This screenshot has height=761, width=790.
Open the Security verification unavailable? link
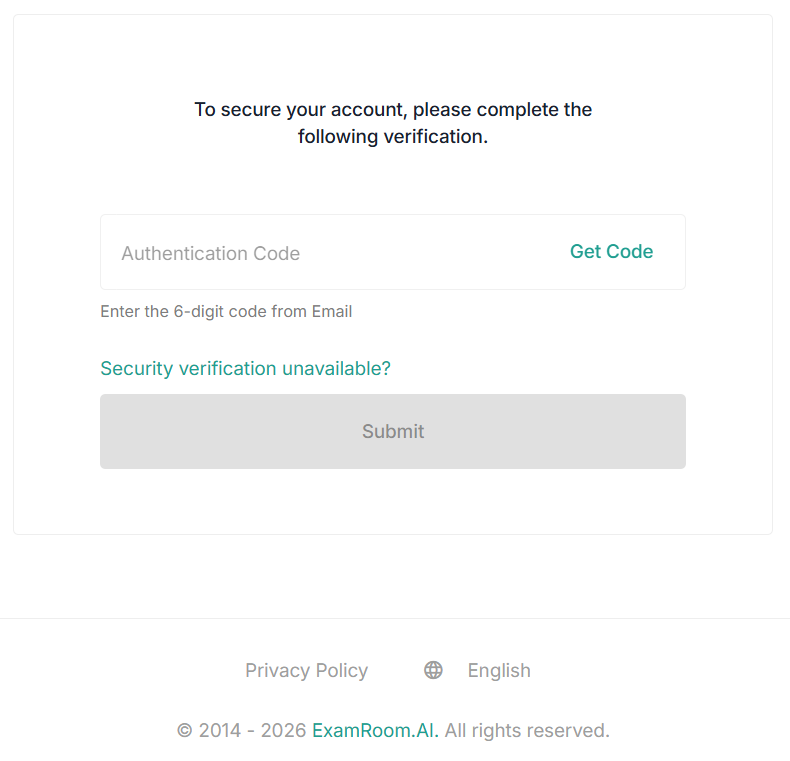(x=245, y=368)
